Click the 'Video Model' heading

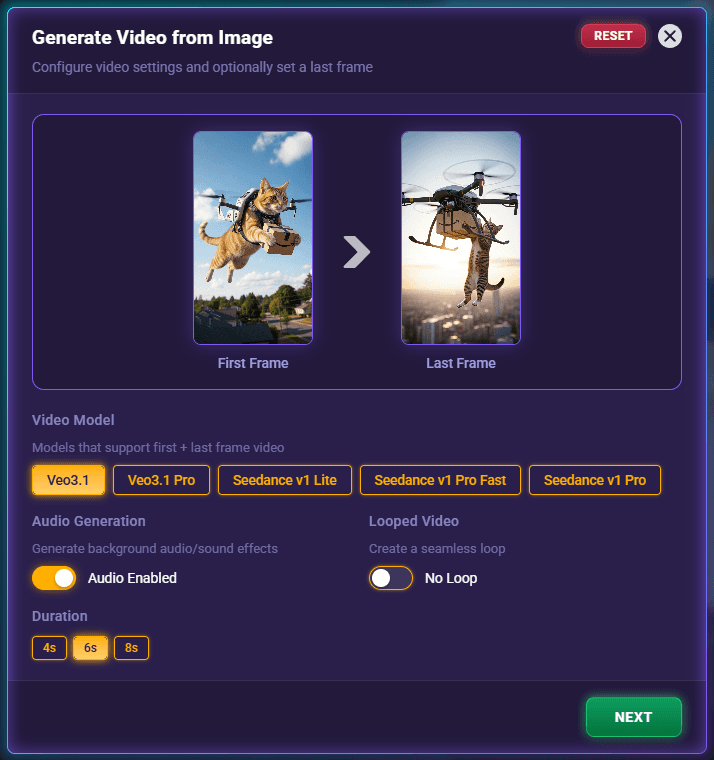tap(73, 420)
